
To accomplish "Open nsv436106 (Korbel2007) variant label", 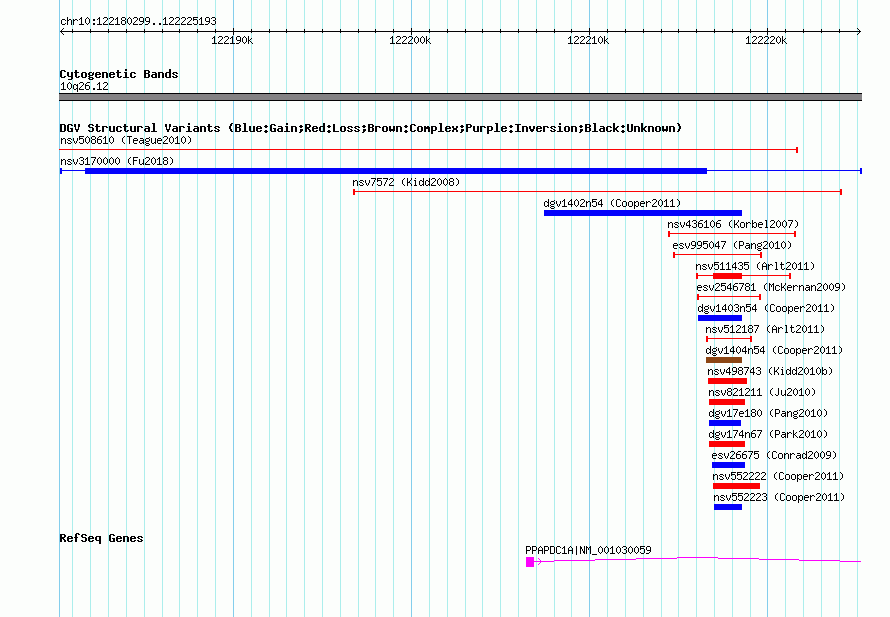I will 733,224.
